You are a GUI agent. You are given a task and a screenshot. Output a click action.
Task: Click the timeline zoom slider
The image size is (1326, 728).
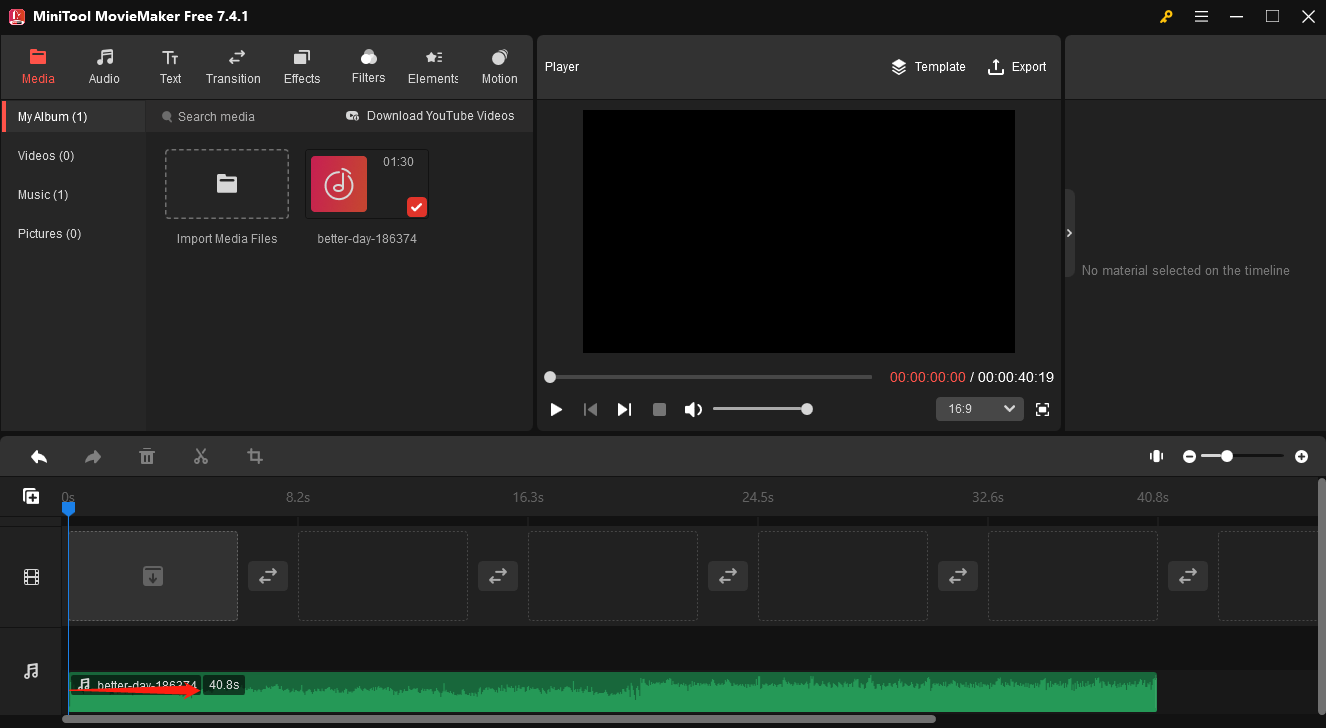point(1243,456)
